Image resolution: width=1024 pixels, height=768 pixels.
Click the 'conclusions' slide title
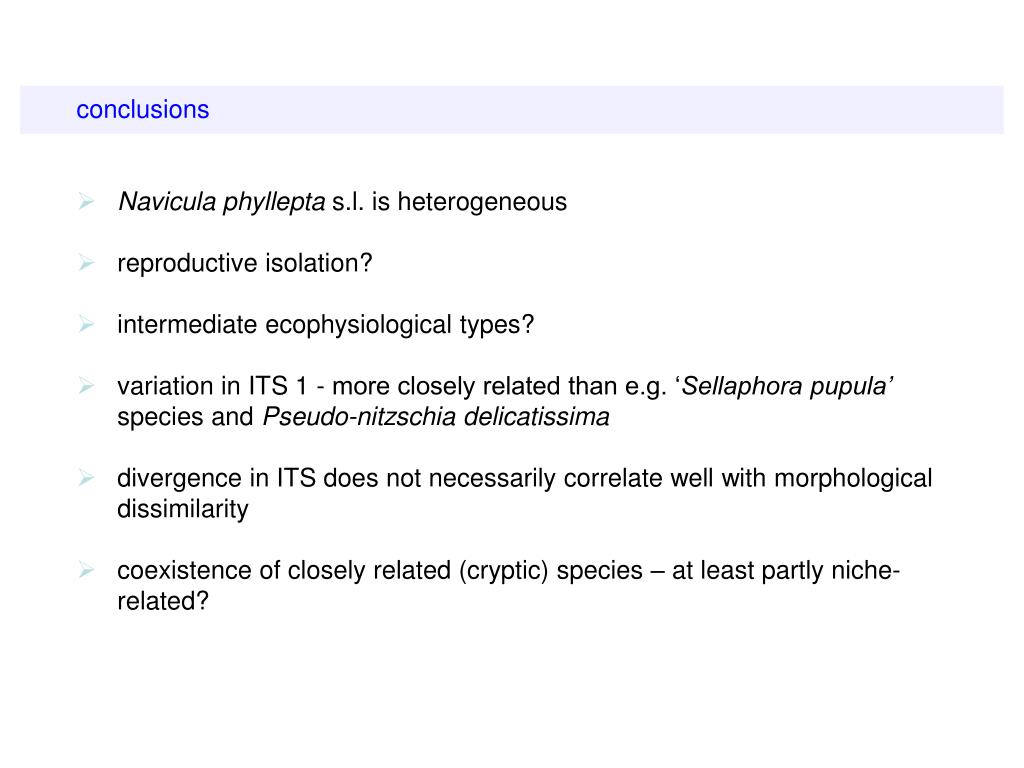pos(142,110)
